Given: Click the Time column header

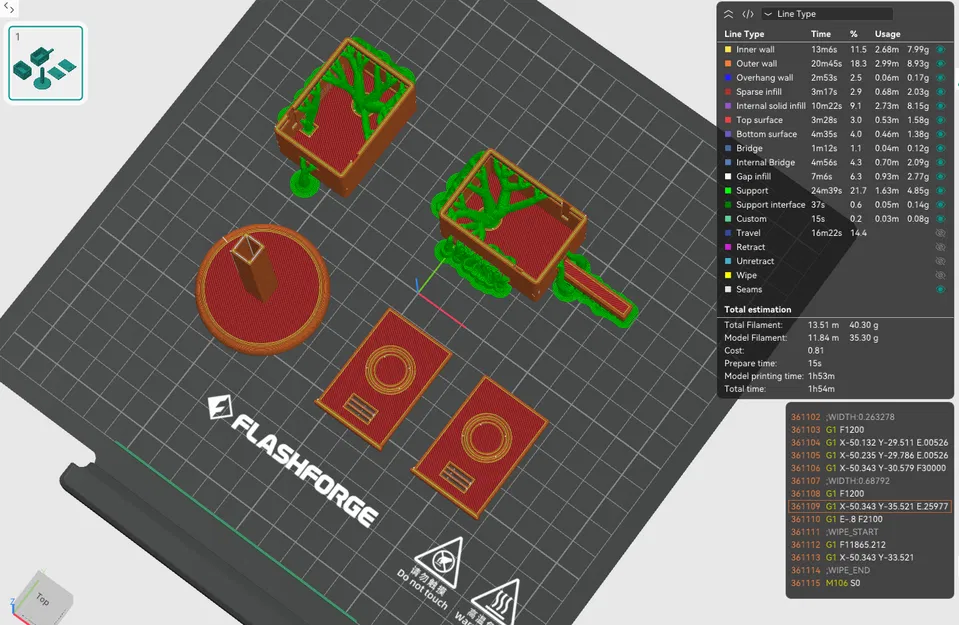Looking at the screenshot, I should 821,34.
